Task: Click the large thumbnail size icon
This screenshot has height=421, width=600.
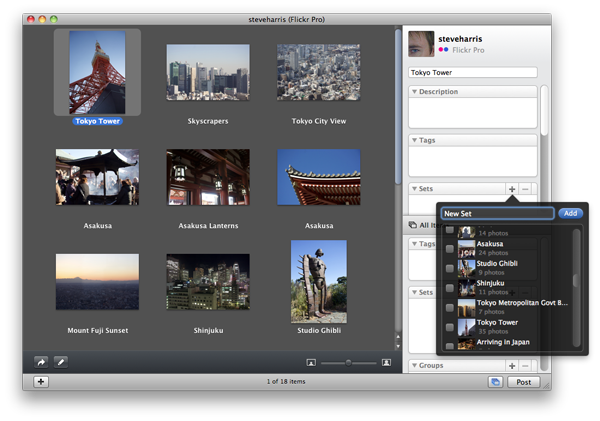Action: coord(386,362)
